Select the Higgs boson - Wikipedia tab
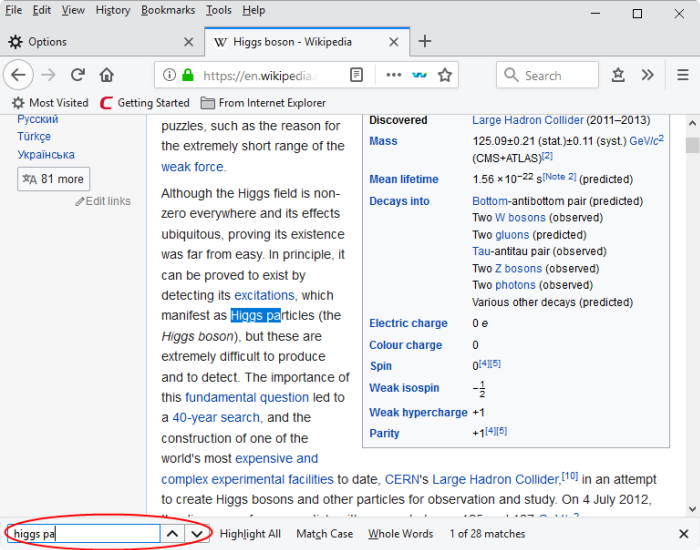 pos(307,42)
